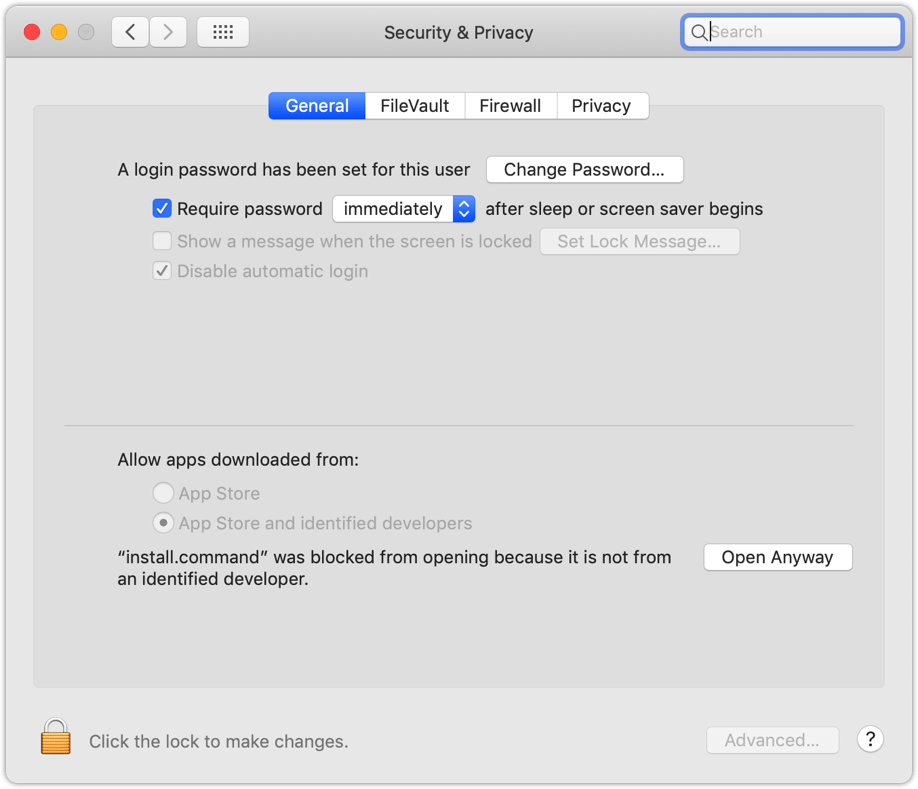Focus the Search input field

point(800,32)
